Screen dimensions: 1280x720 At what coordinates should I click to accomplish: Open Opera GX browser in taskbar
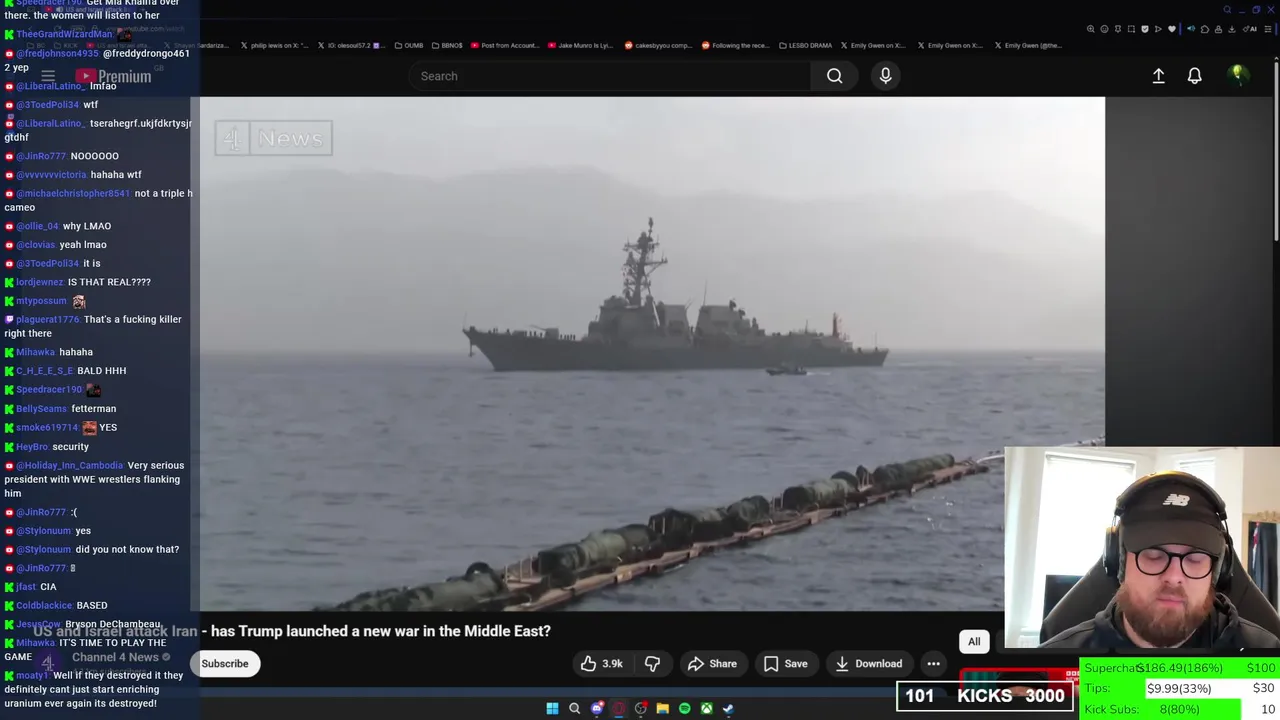[x=619, y=708]
